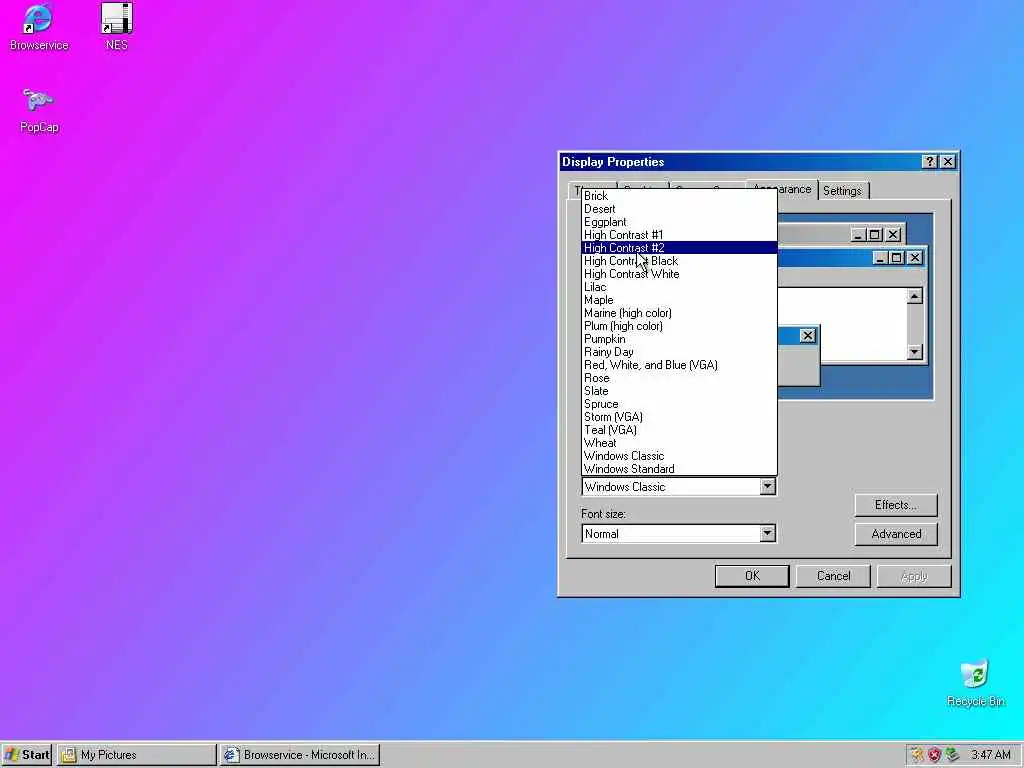Open the Effects... dialog
This screenshot has height=768, width=1024.
pyautogui.click(x=896, y=505)
